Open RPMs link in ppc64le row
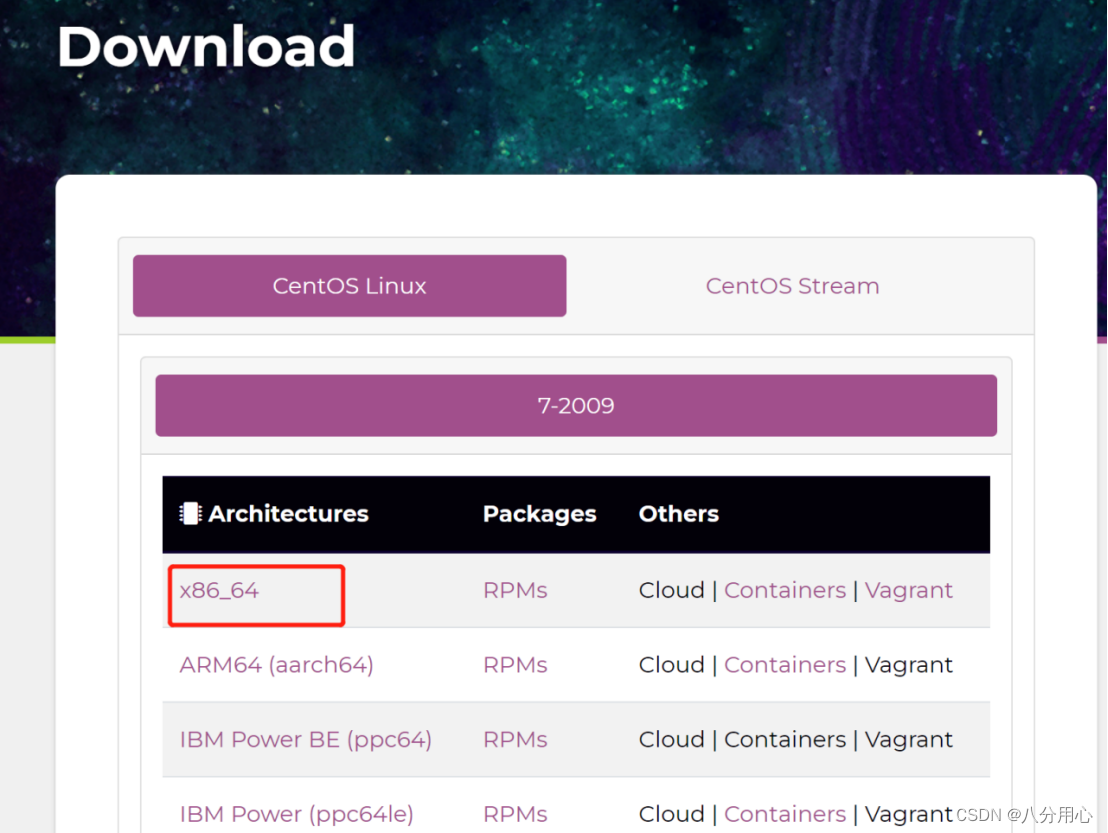 (515, 815)
